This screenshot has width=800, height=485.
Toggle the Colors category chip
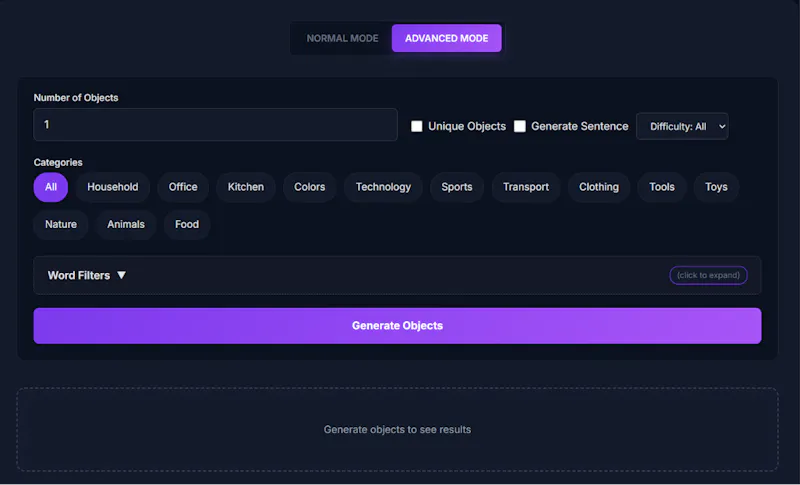tap(310, 187)
